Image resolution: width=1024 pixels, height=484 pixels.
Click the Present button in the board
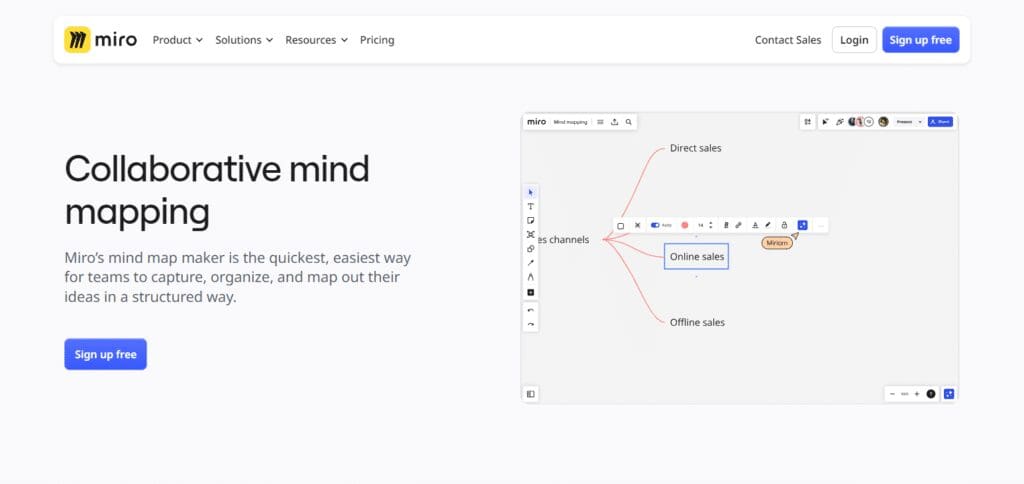[904, 121]
